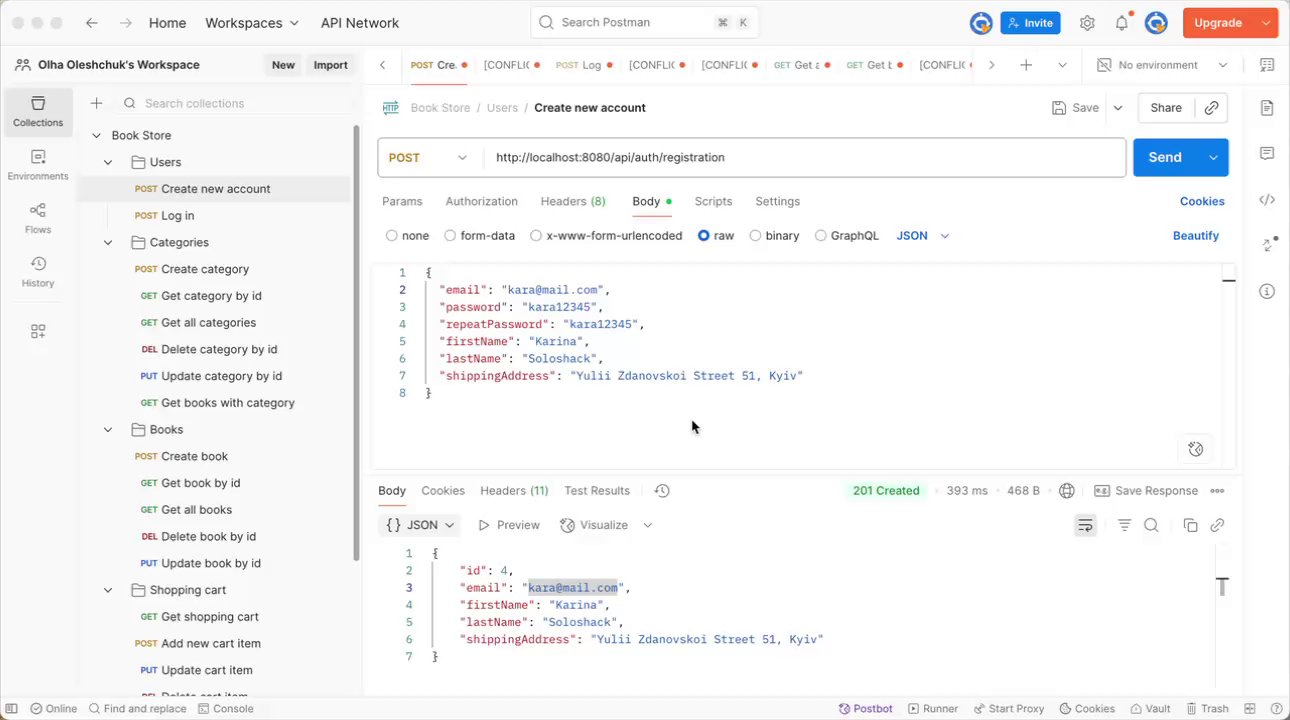
Task: Open notifications bell icon
Action: 1122,23
